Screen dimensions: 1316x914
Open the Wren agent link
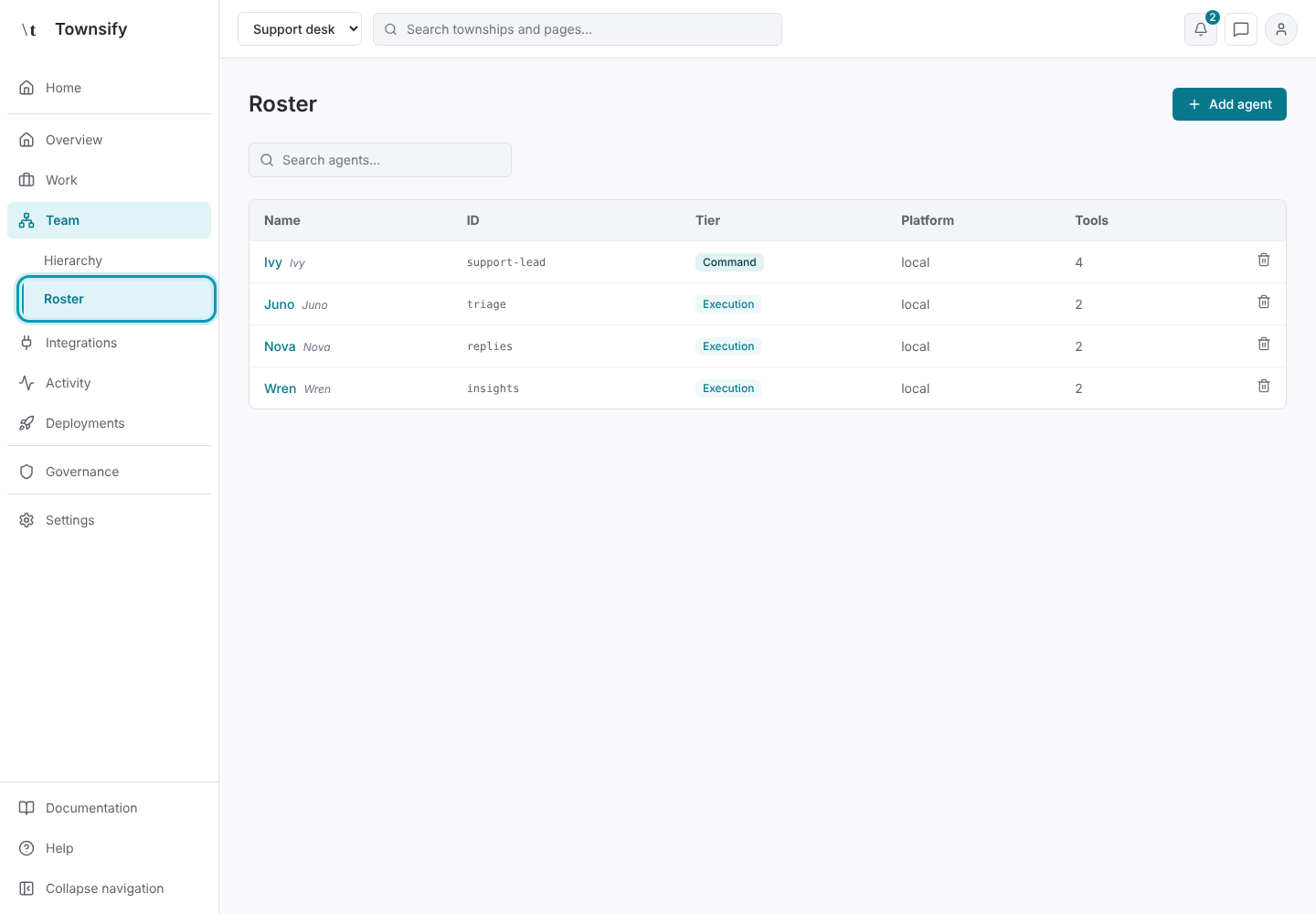click(281, 388)
